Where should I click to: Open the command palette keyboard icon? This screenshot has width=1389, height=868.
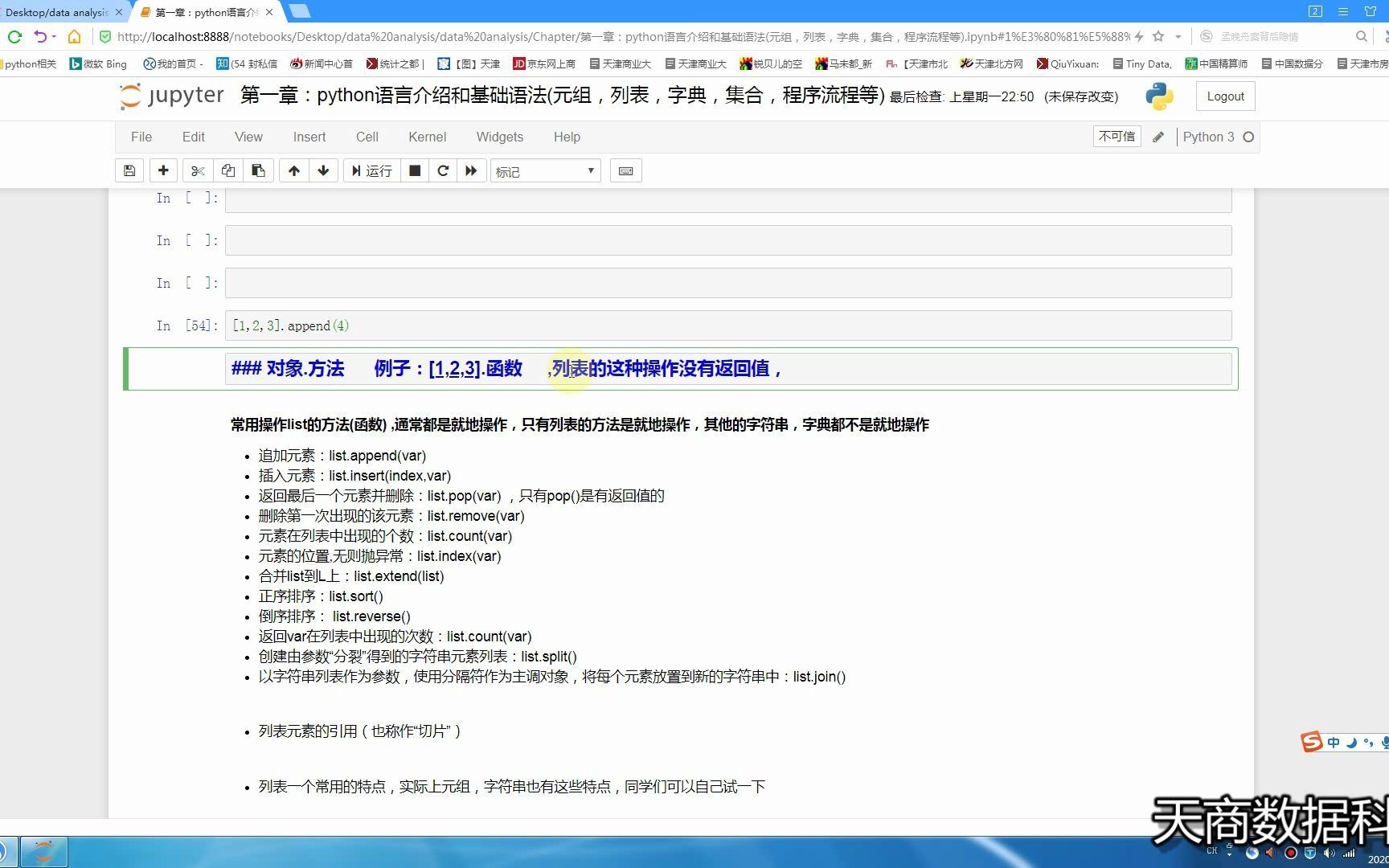(625, 170)
